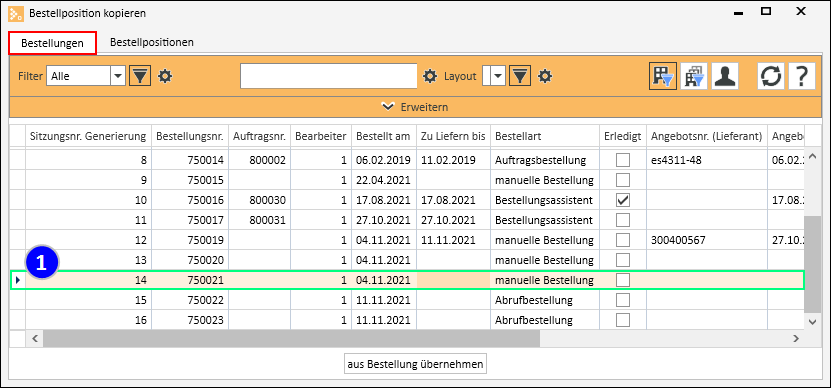831x388 pixels.
Task: Toggle the multiple buildings filter icon
Action: [x=694, y=76]
